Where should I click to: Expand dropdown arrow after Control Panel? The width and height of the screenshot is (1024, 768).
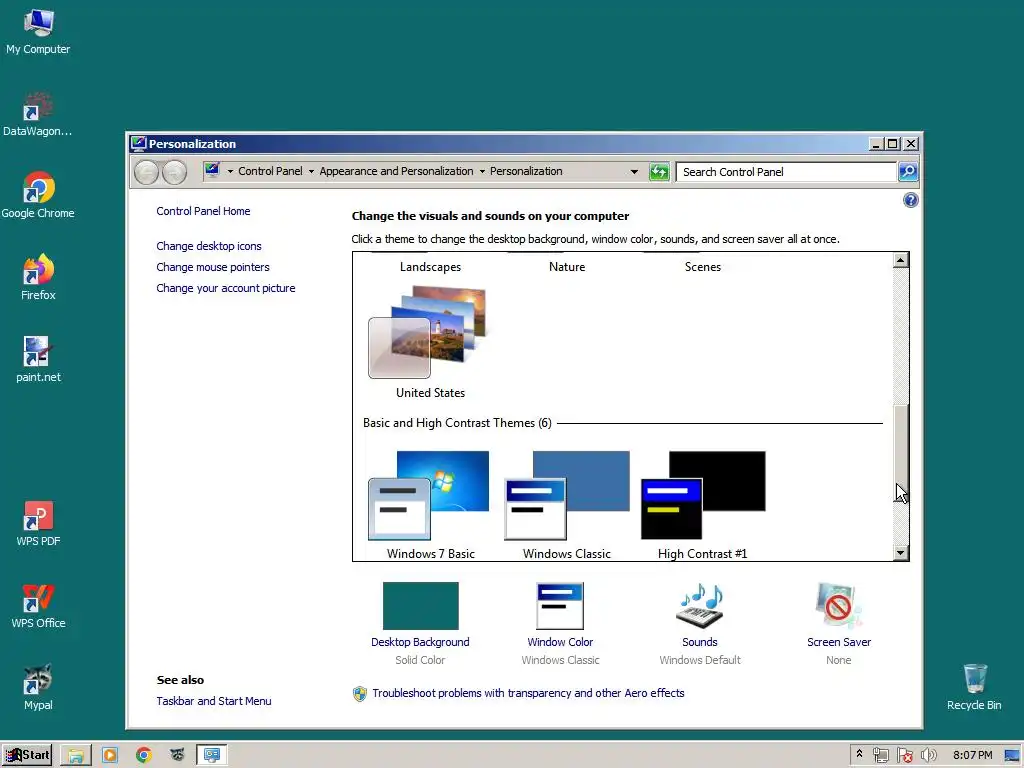click(311, 172)
